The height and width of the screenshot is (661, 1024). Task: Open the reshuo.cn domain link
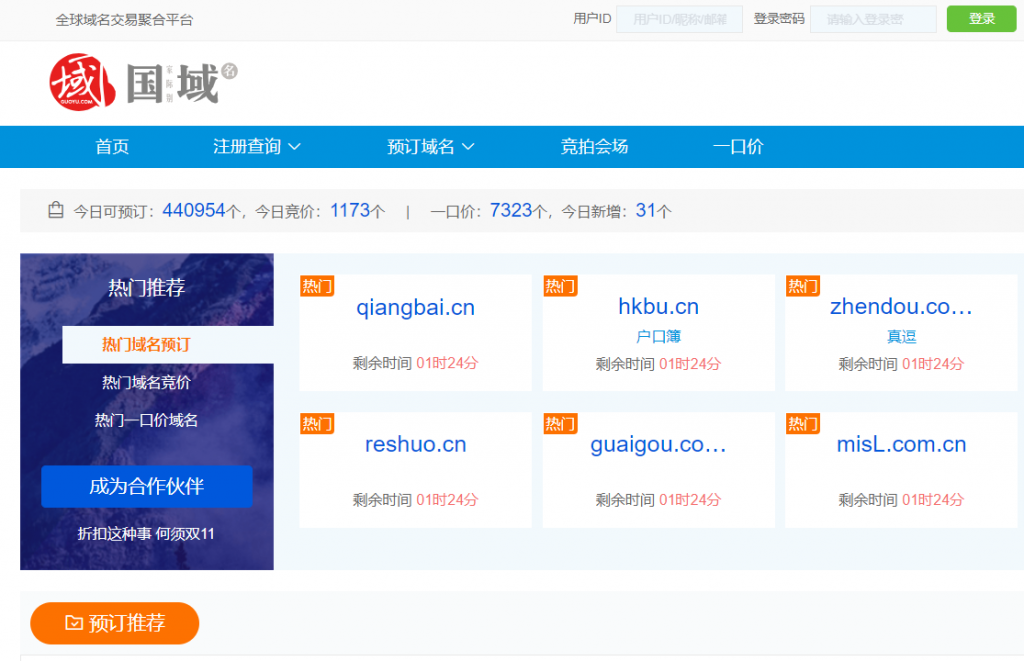coord(415,444)
